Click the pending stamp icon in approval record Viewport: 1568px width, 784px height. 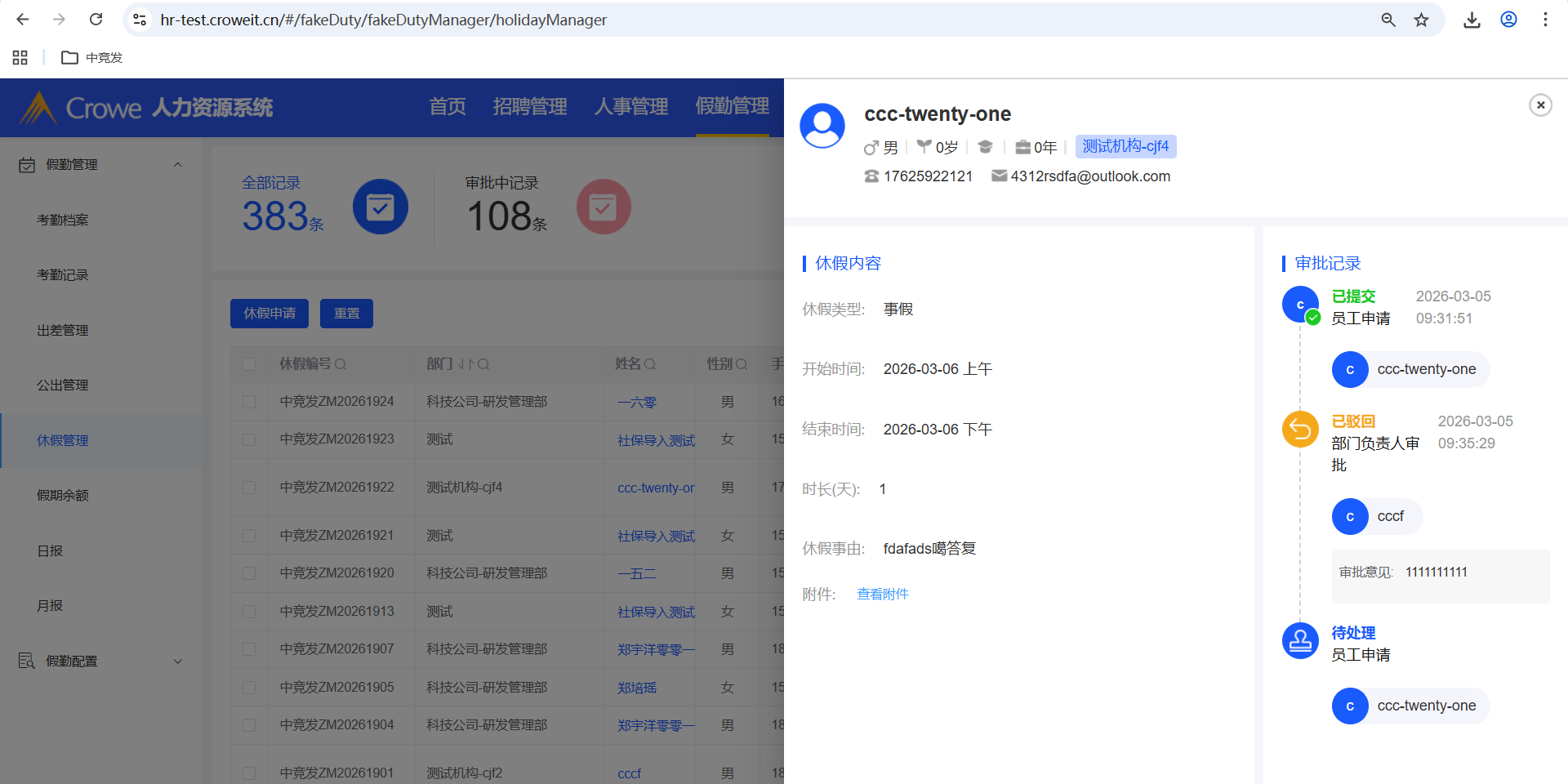click(1300, 641)
